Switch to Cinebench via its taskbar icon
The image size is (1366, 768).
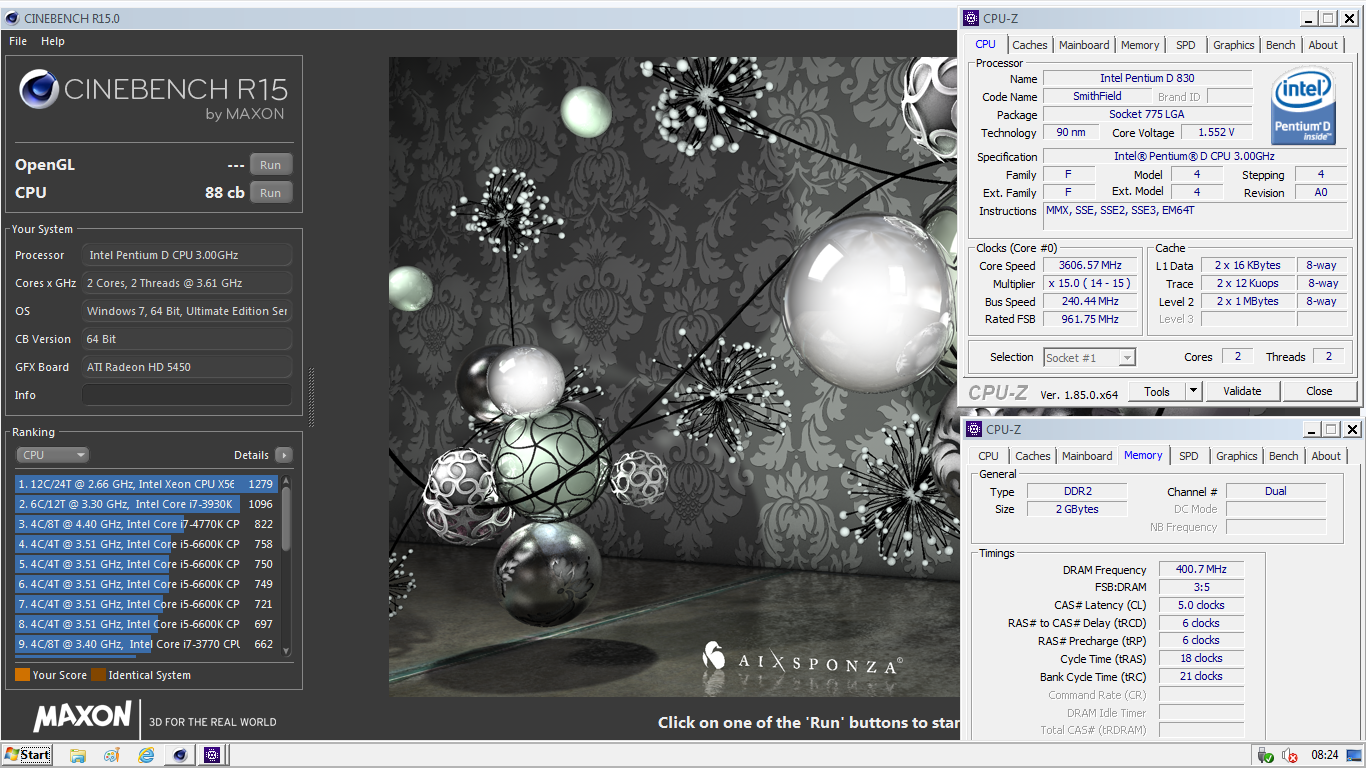[x=179, y=755]
